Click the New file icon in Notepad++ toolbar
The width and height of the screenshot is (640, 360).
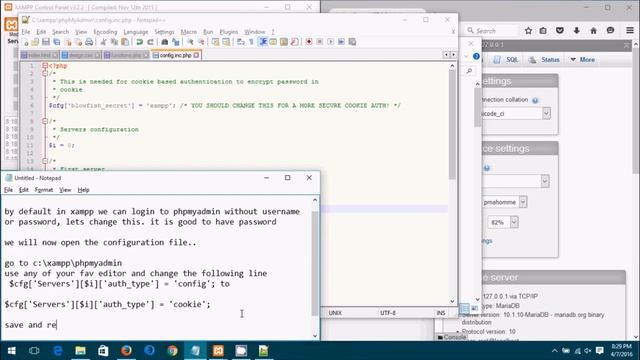pos(25,42)
